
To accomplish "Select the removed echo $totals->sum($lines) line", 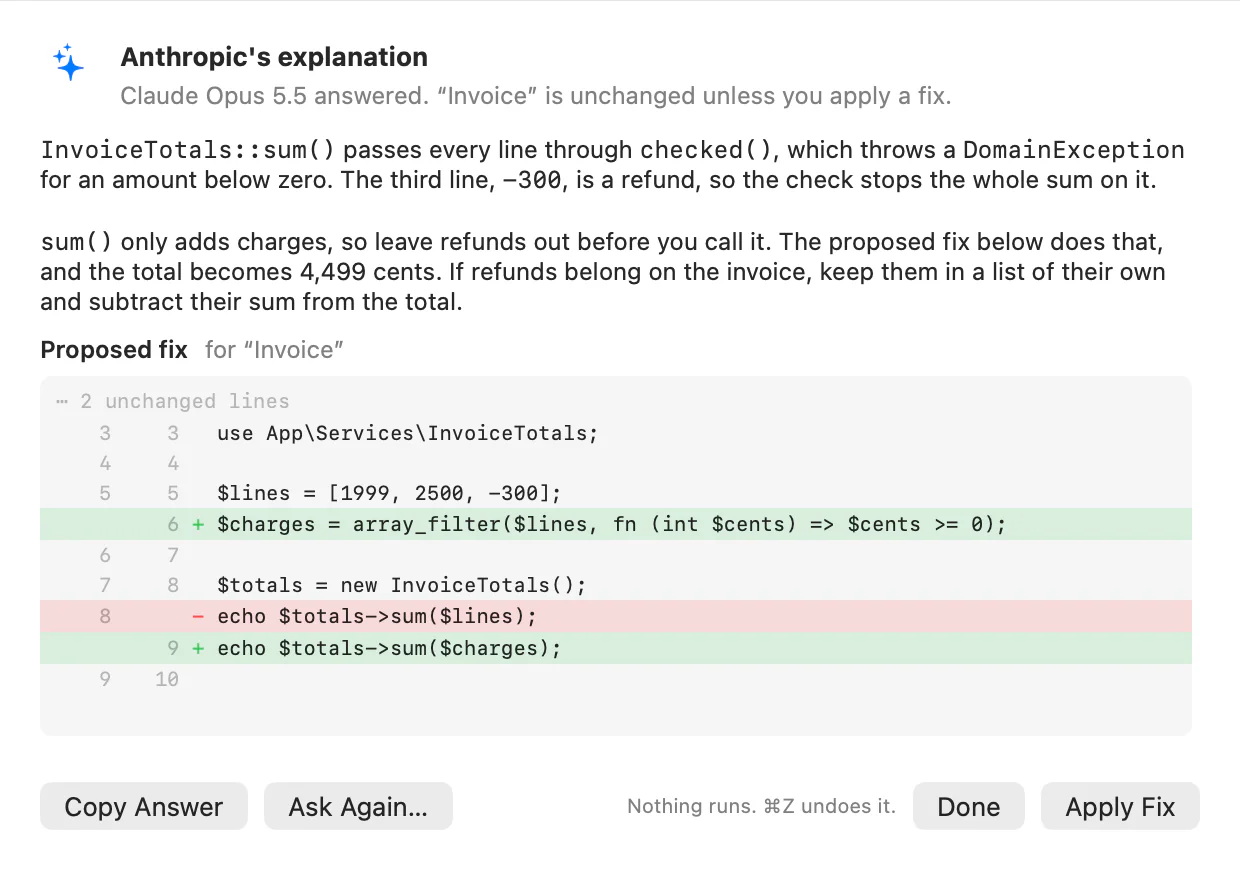I will coord(615,616).
